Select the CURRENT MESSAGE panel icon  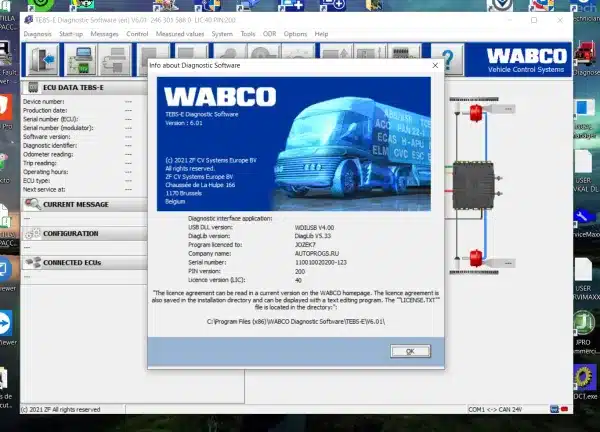33,204
